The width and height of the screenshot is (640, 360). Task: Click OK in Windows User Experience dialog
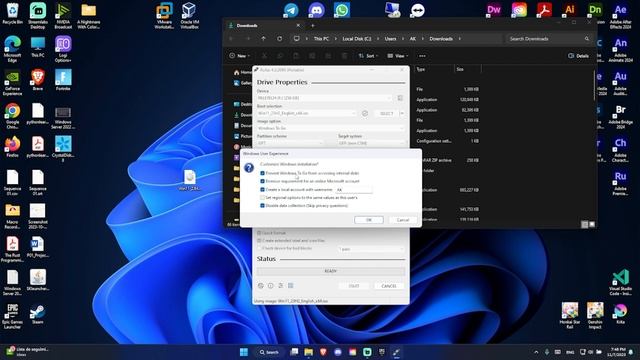click(x=369, y=220)
